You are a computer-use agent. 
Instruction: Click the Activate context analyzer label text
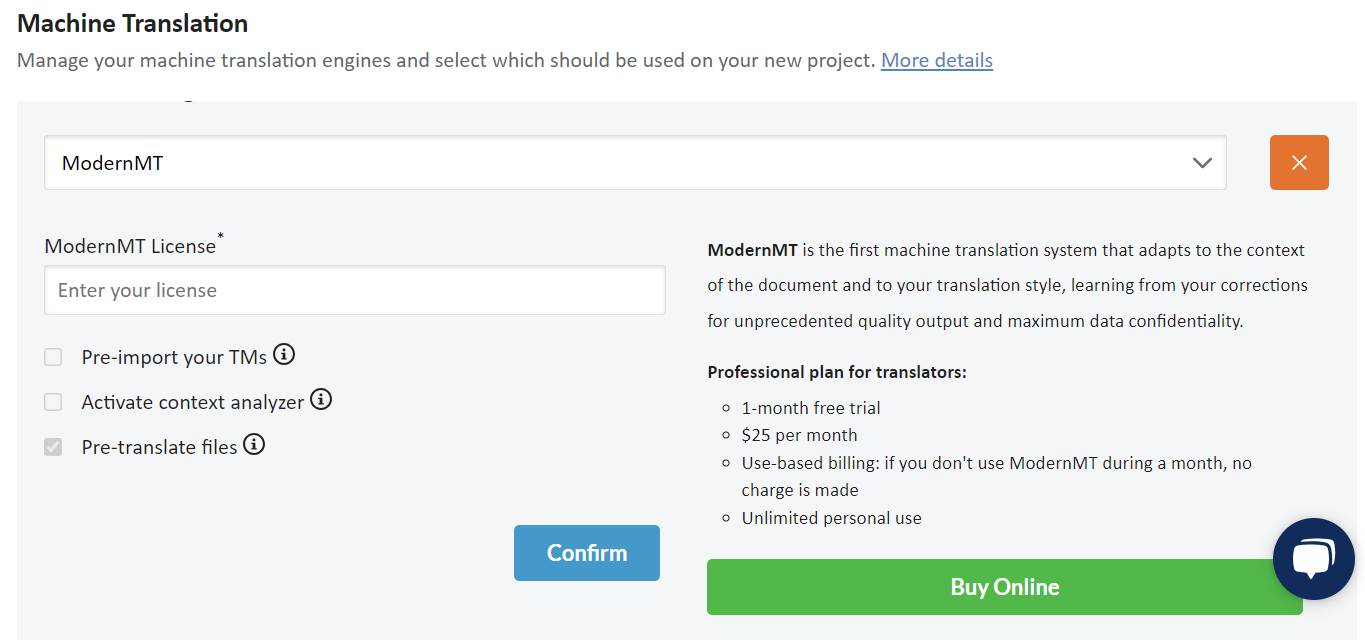coord(193,402)
